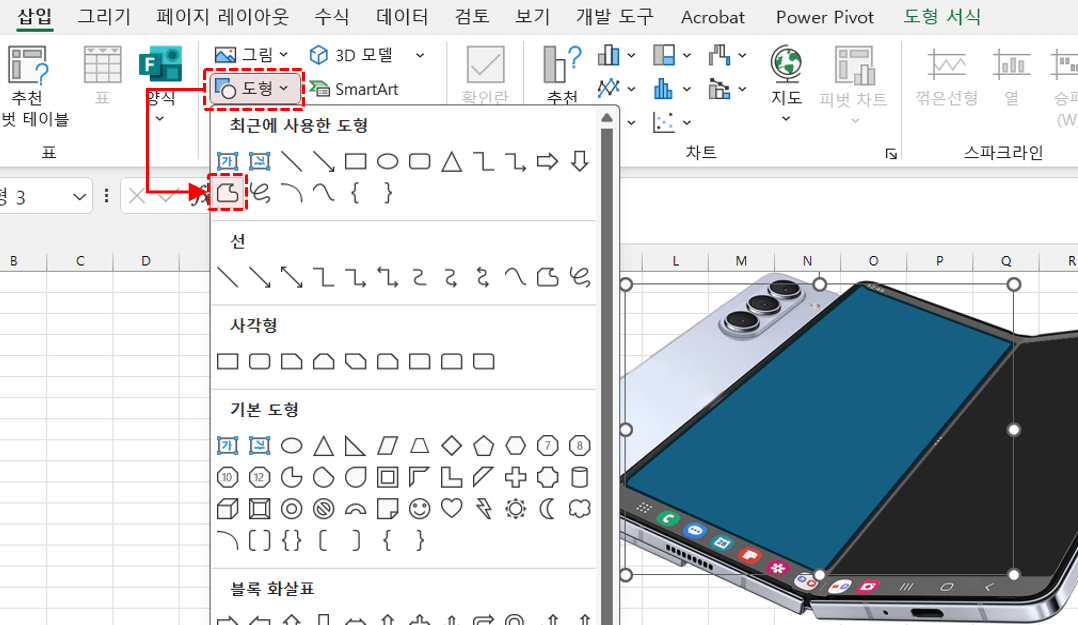Open the 페이지 레이아웃 tab
This screenshot has width=1078, height=625.
[222, 17]
